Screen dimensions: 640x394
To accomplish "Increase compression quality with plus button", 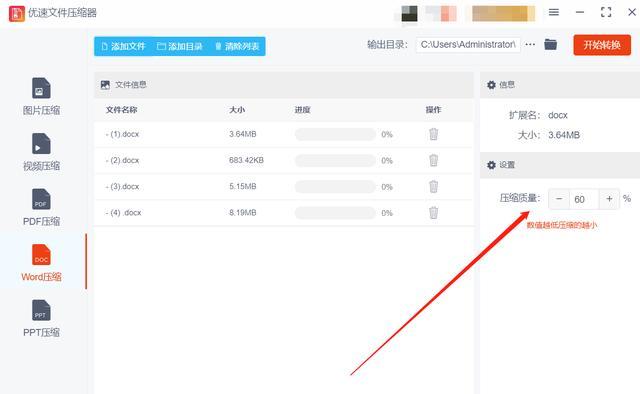I will pyautogui.click(x=609, y=199).
